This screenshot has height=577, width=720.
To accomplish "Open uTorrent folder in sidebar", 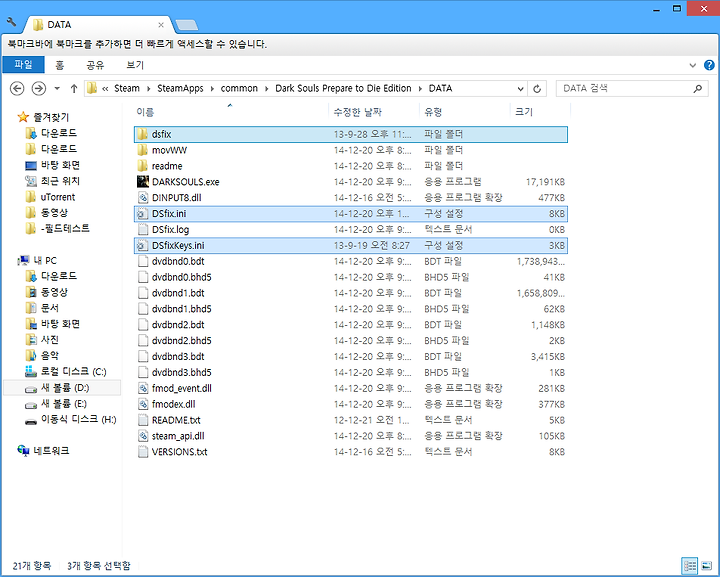I will coord(50,197).
